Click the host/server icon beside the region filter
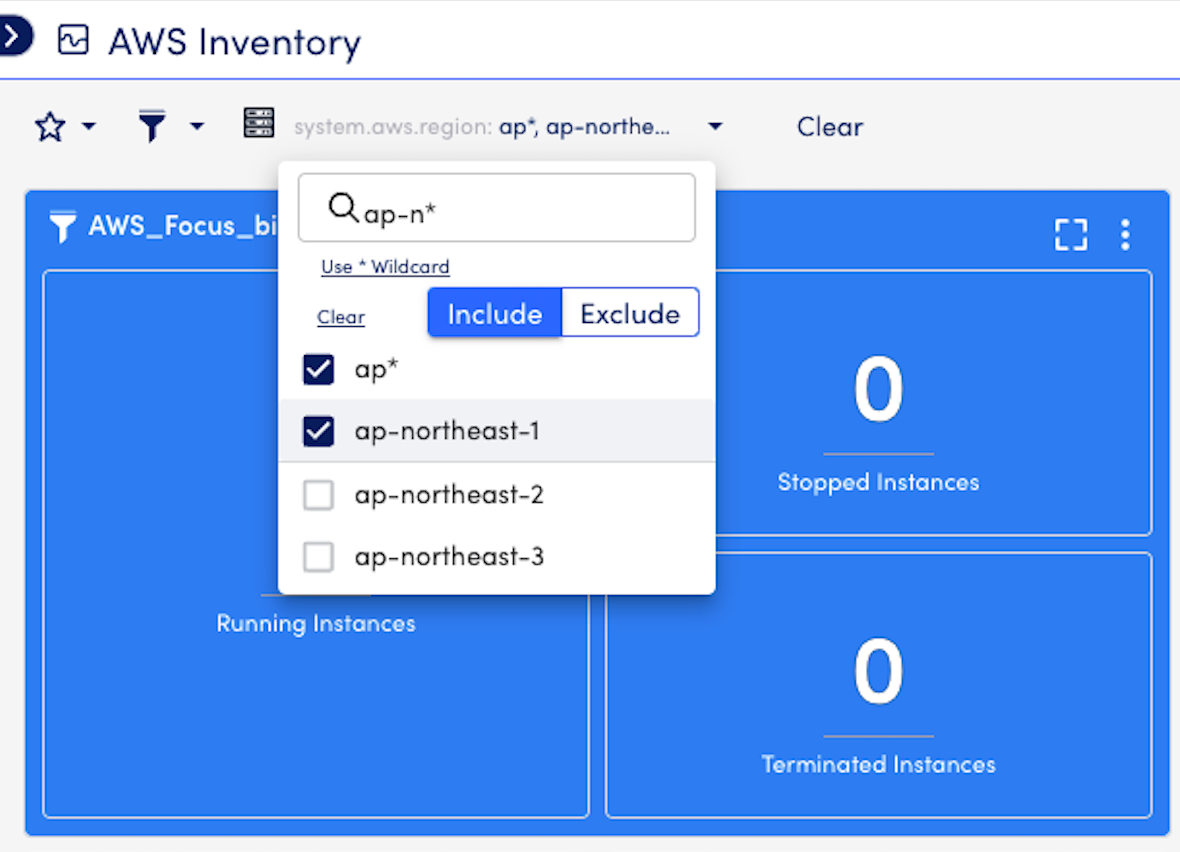This screenshot has height=852, width=1180. pos(259,123)
